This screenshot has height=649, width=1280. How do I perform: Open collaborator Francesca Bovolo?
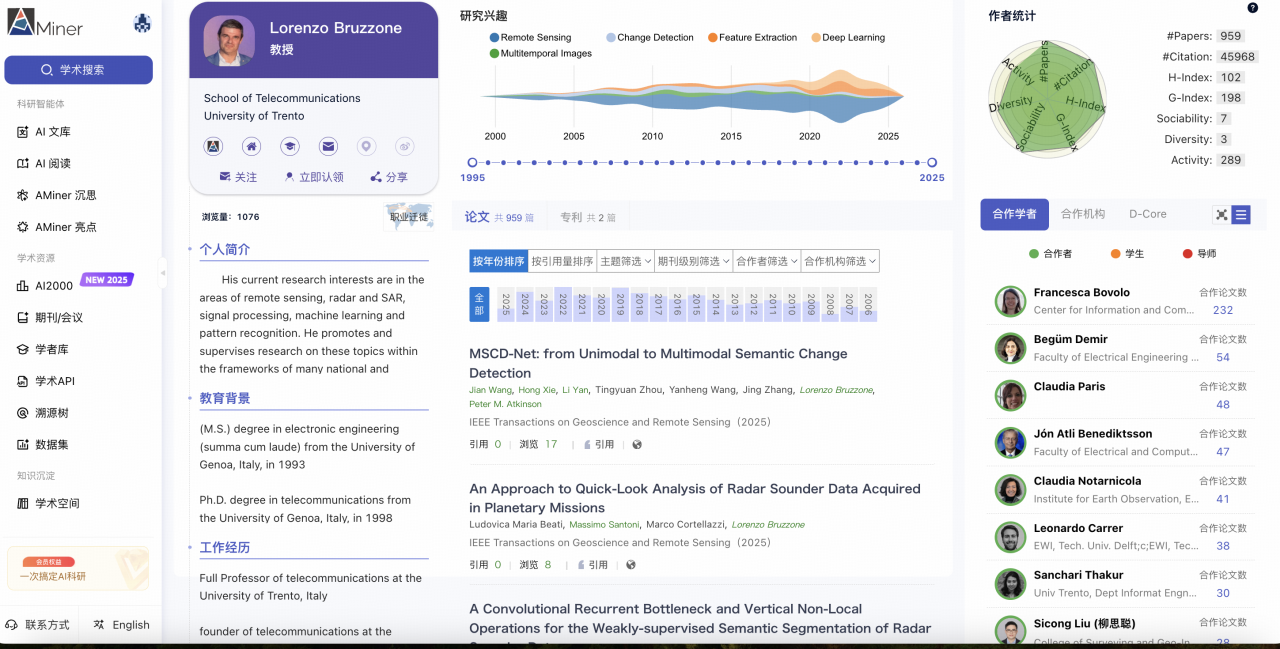click(x=1082, y=293)
